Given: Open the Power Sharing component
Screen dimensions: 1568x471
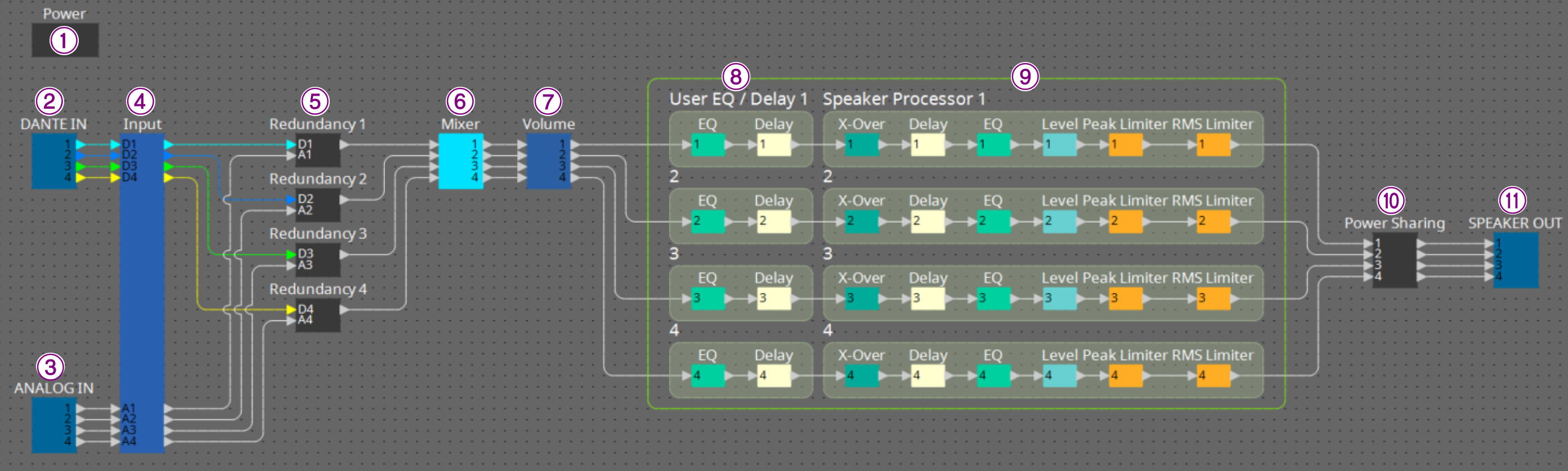Looking at the screenshot, I should pos(1395,260).
